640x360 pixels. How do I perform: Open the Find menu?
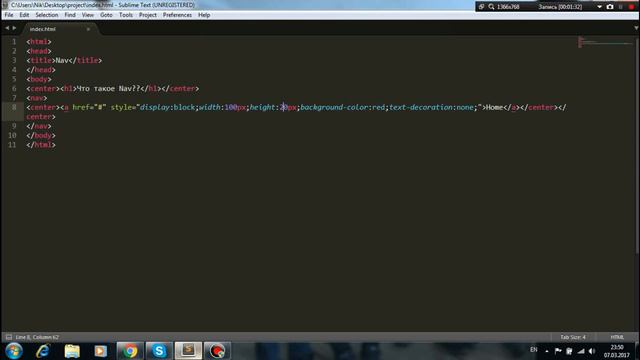[x=70, y=15]
